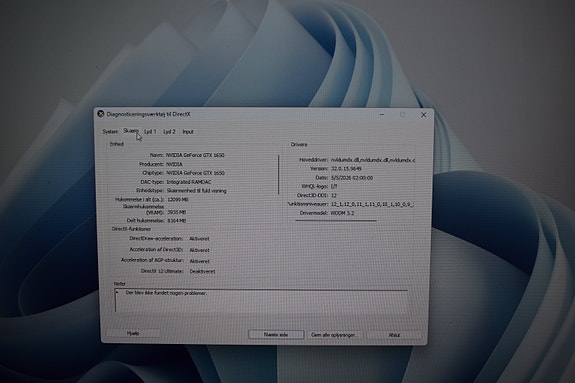This screenshot has width=575, height=383.
Task: Open the Lyd 2 tab
Action: point(169,131)
